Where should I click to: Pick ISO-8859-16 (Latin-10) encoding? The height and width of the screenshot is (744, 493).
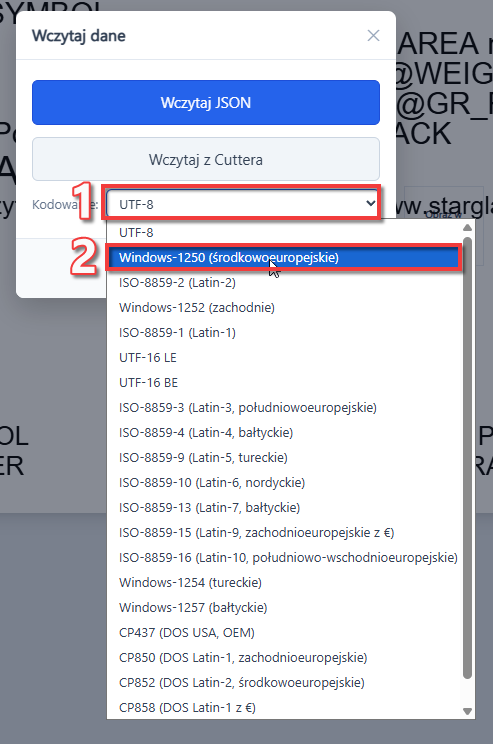pyautogui.click(x=285, y=558)
